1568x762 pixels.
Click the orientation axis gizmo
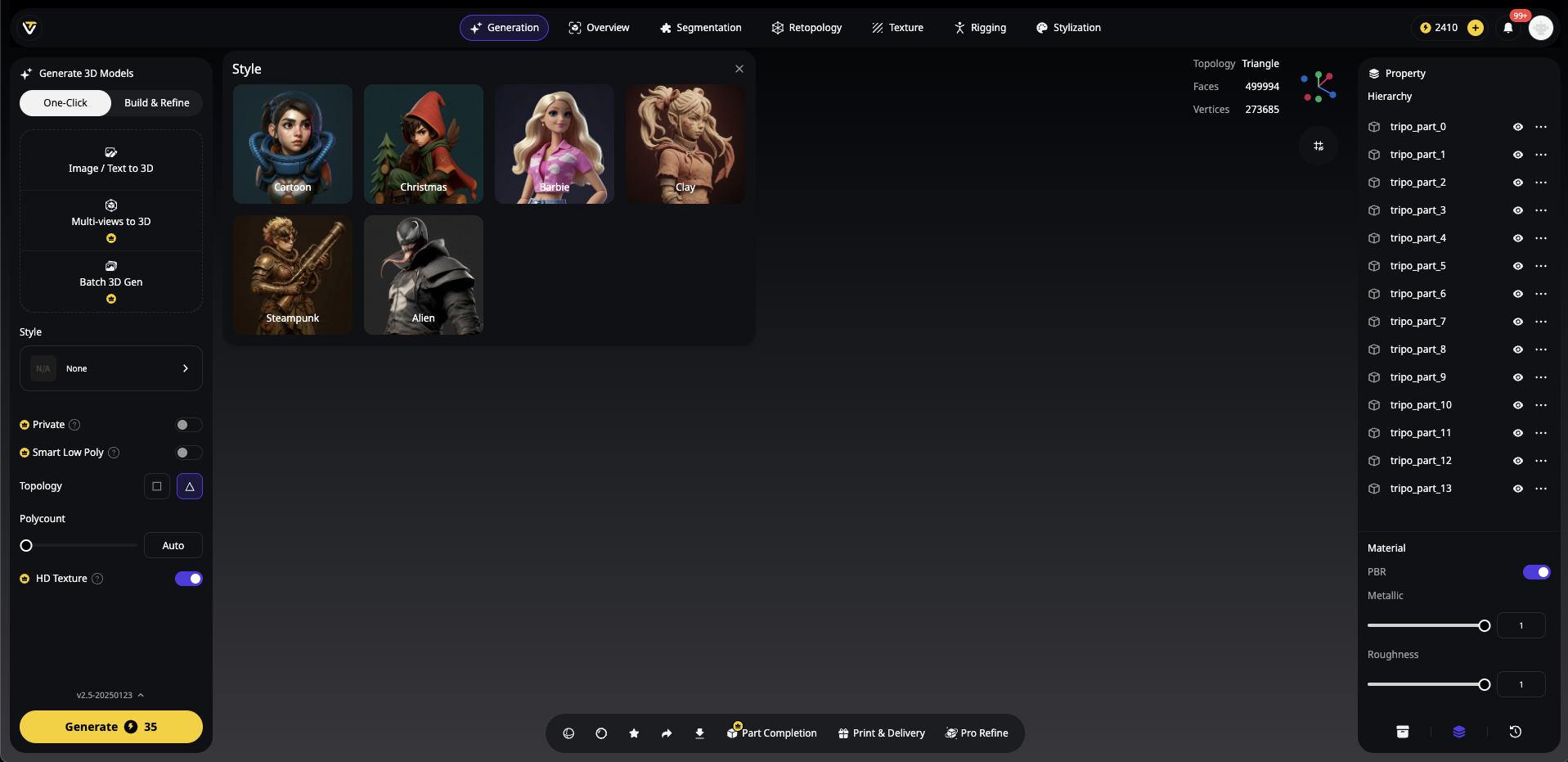1319,85
